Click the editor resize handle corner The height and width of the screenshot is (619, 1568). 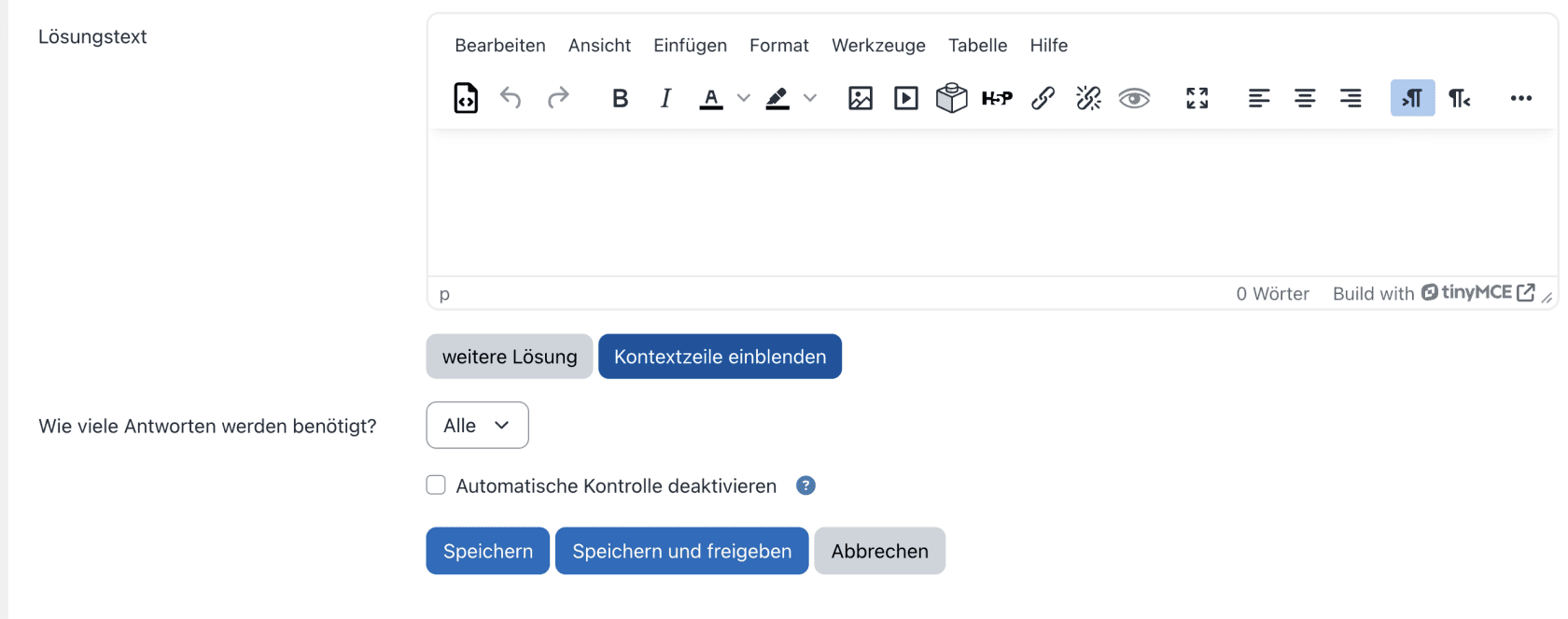1547,297
